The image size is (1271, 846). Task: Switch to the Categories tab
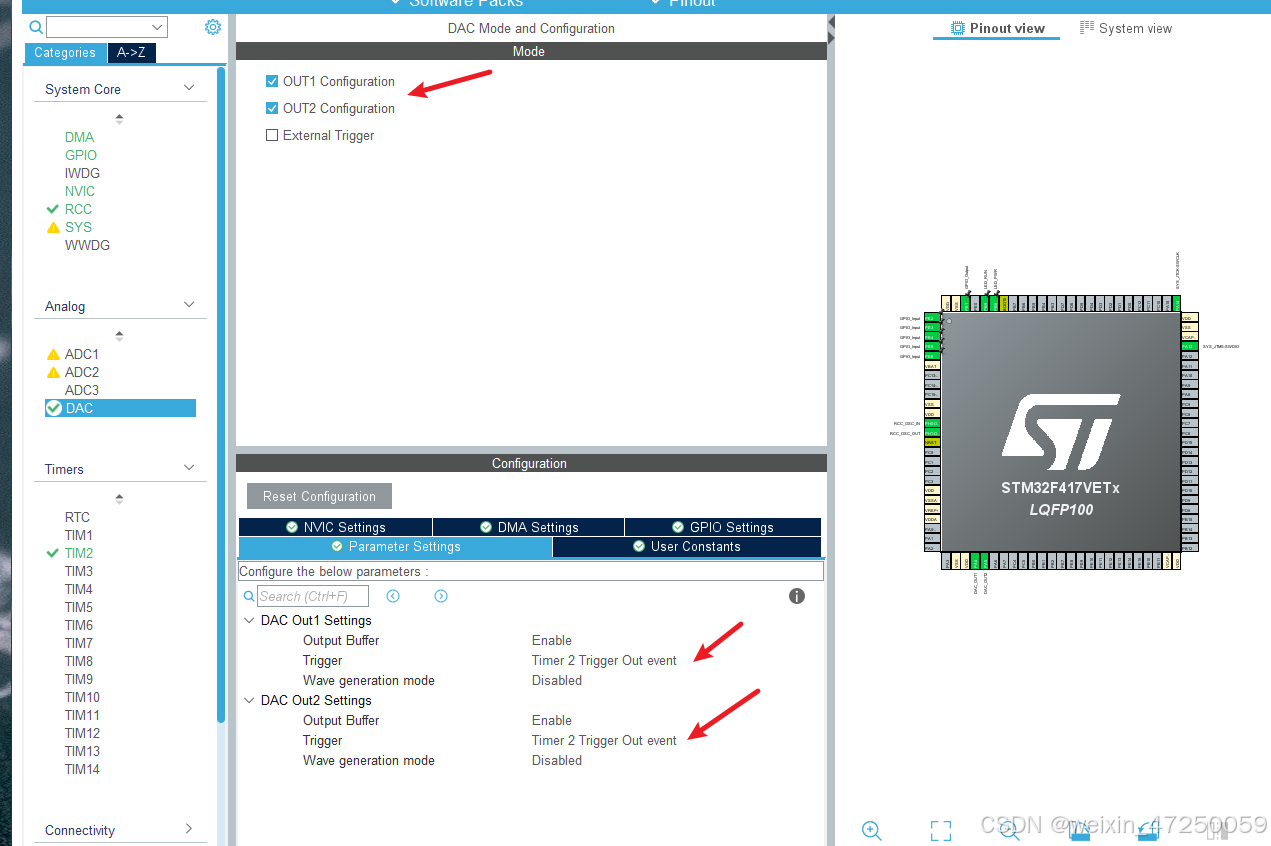pyautogui.click(x=65, y=53)
